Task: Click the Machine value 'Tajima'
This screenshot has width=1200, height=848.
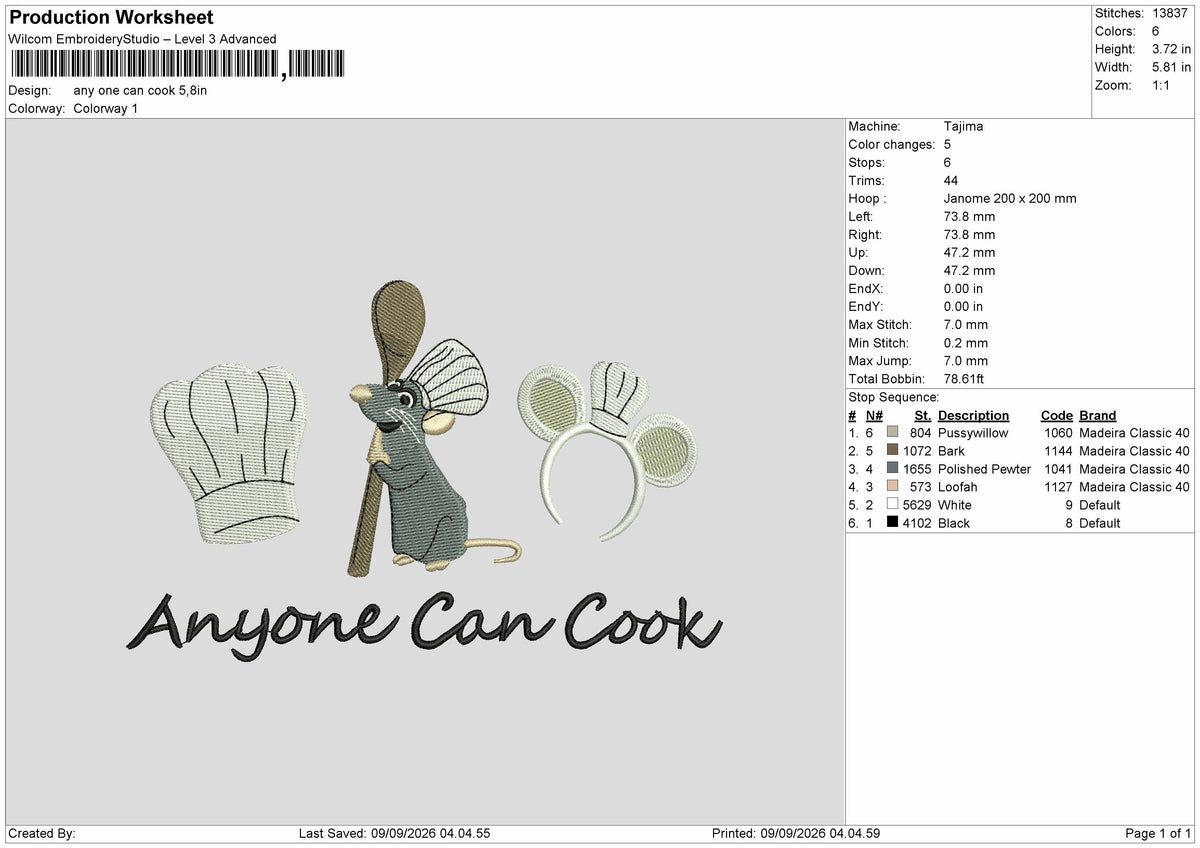Action: 963,126
